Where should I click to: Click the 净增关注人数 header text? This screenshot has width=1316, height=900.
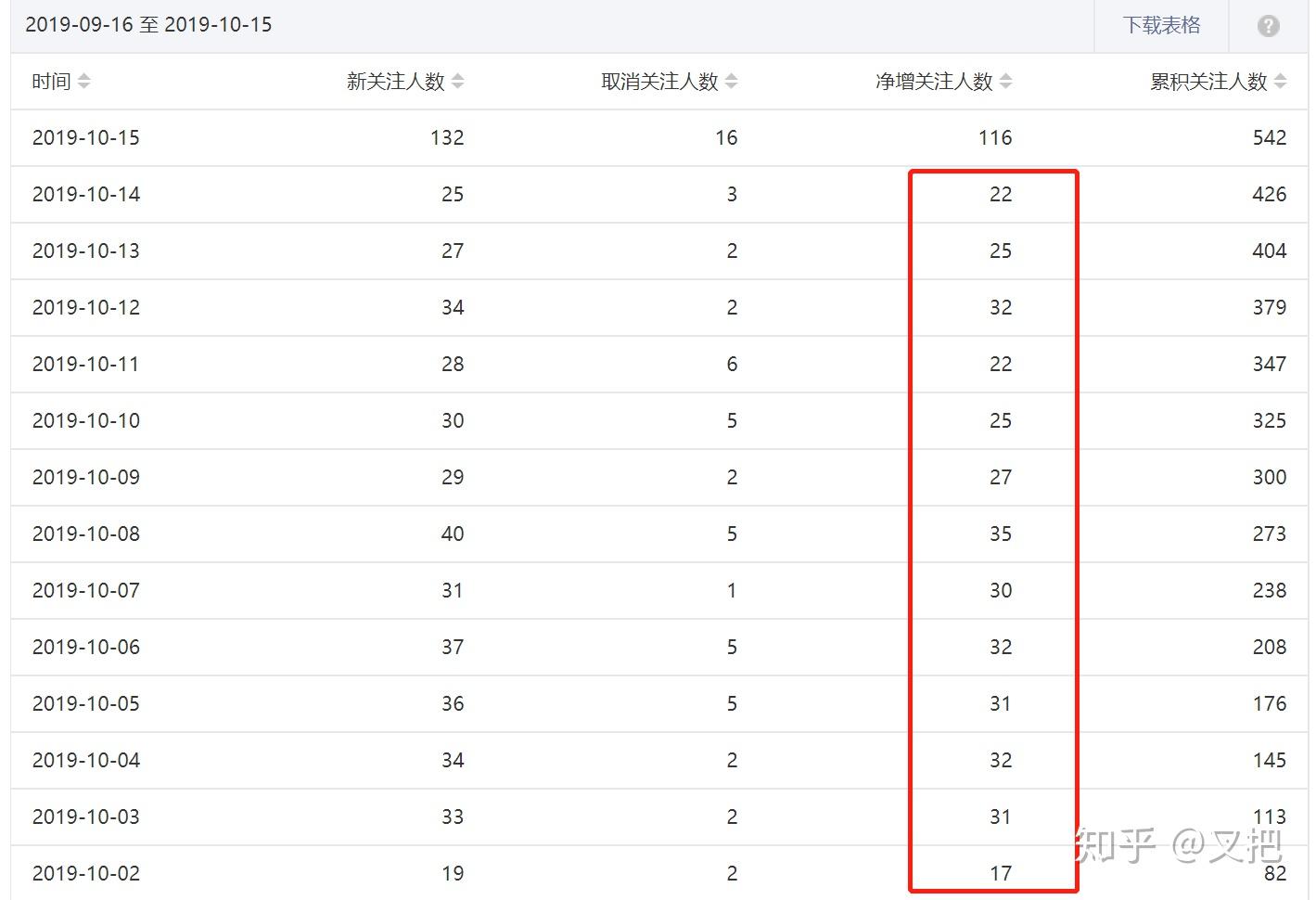click(x=934, y=82)
